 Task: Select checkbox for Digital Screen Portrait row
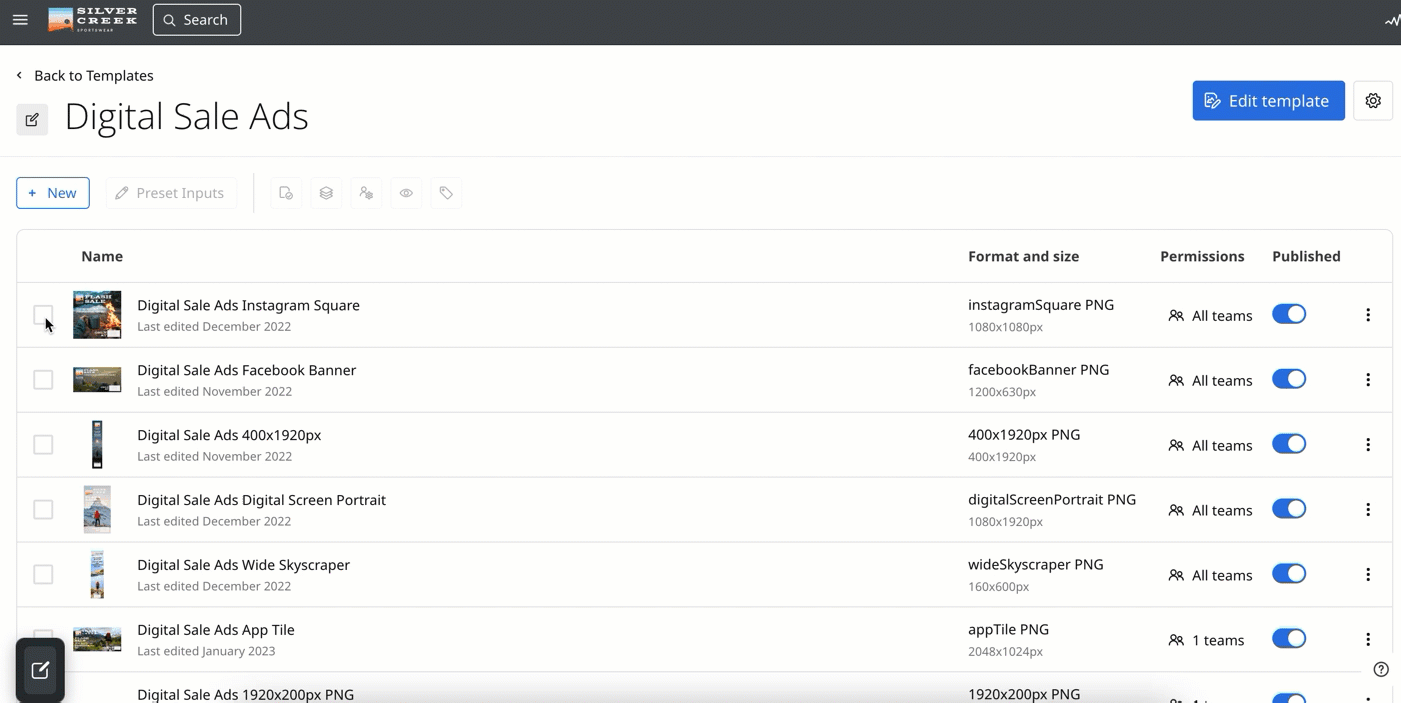[43, 510]
